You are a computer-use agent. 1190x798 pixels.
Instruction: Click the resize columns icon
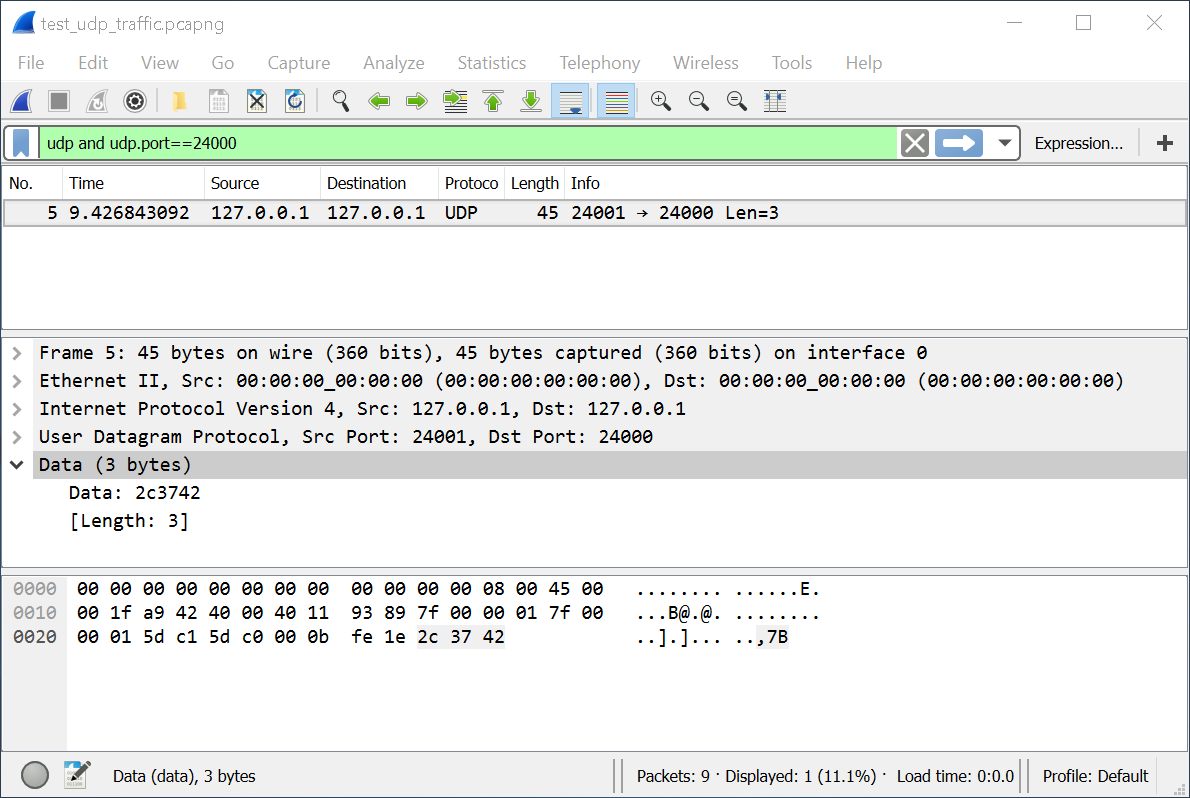(x=774, y=101)
